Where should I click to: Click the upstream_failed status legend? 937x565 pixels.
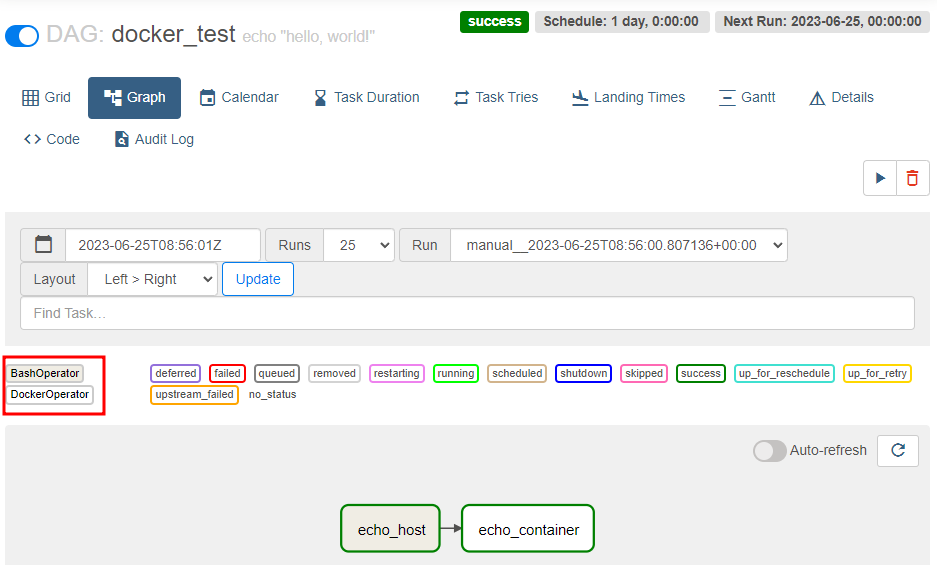pyautogui.click(x=194, y=395)
